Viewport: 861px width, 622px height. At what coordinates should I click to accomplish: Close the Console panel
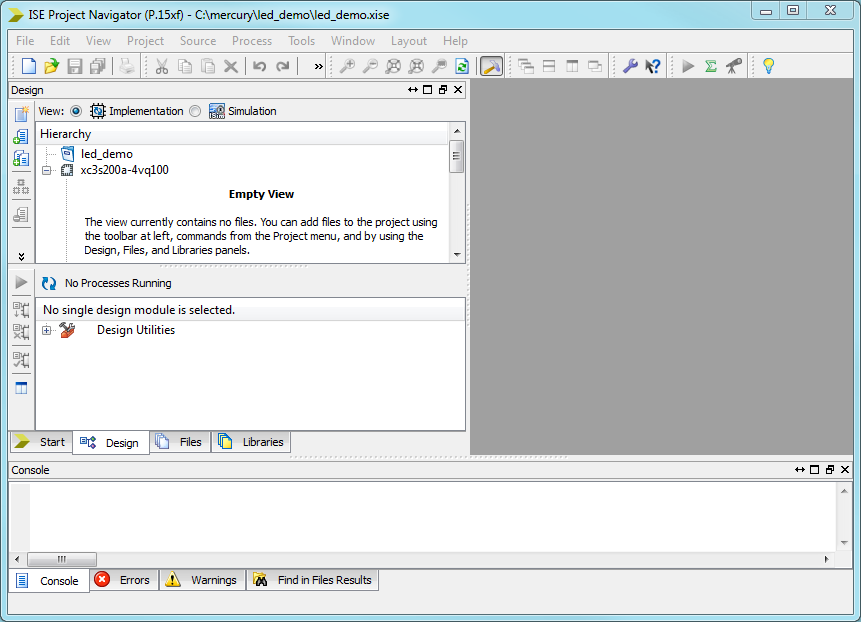(x=845, y=469)
